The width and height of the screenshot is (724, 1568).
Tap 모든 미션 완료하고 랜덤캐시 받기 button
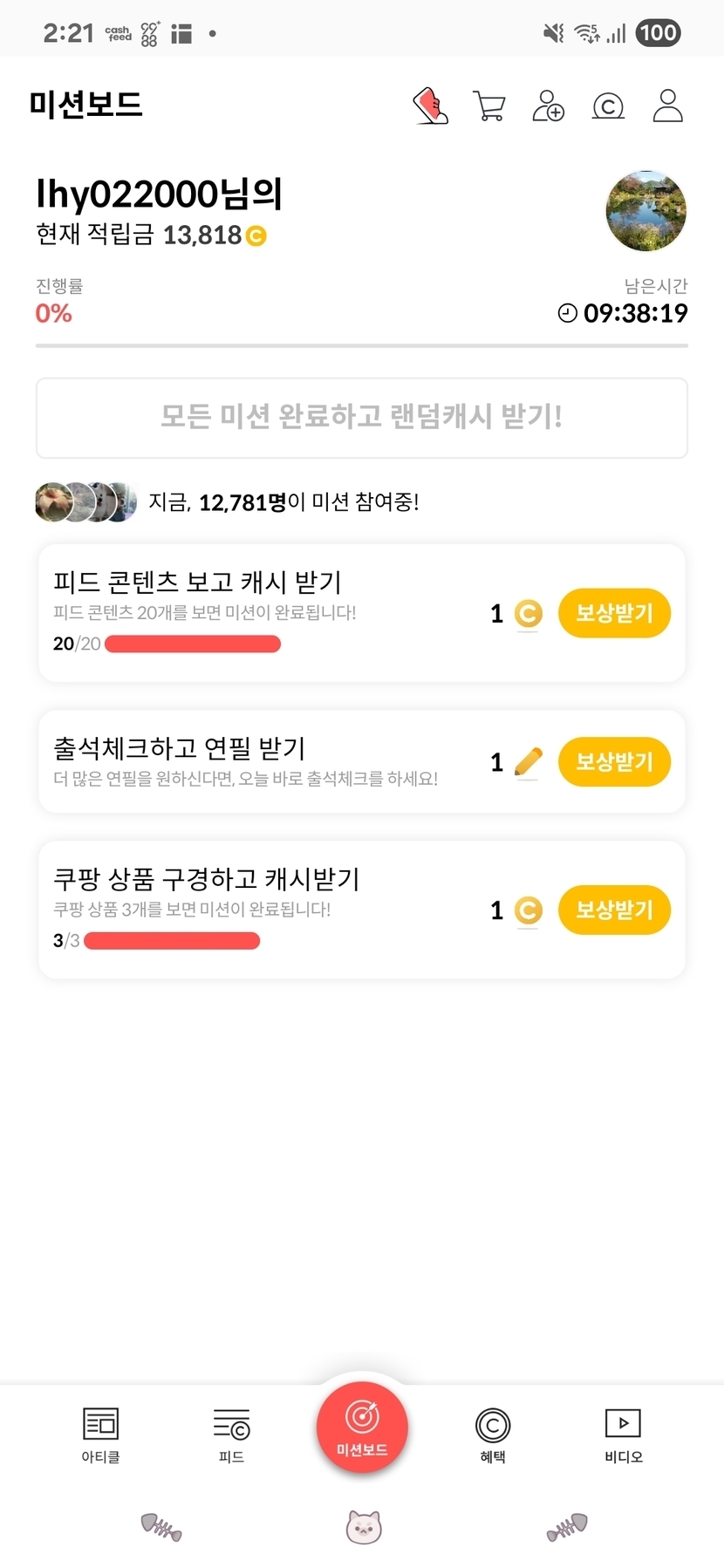[362, 417]
